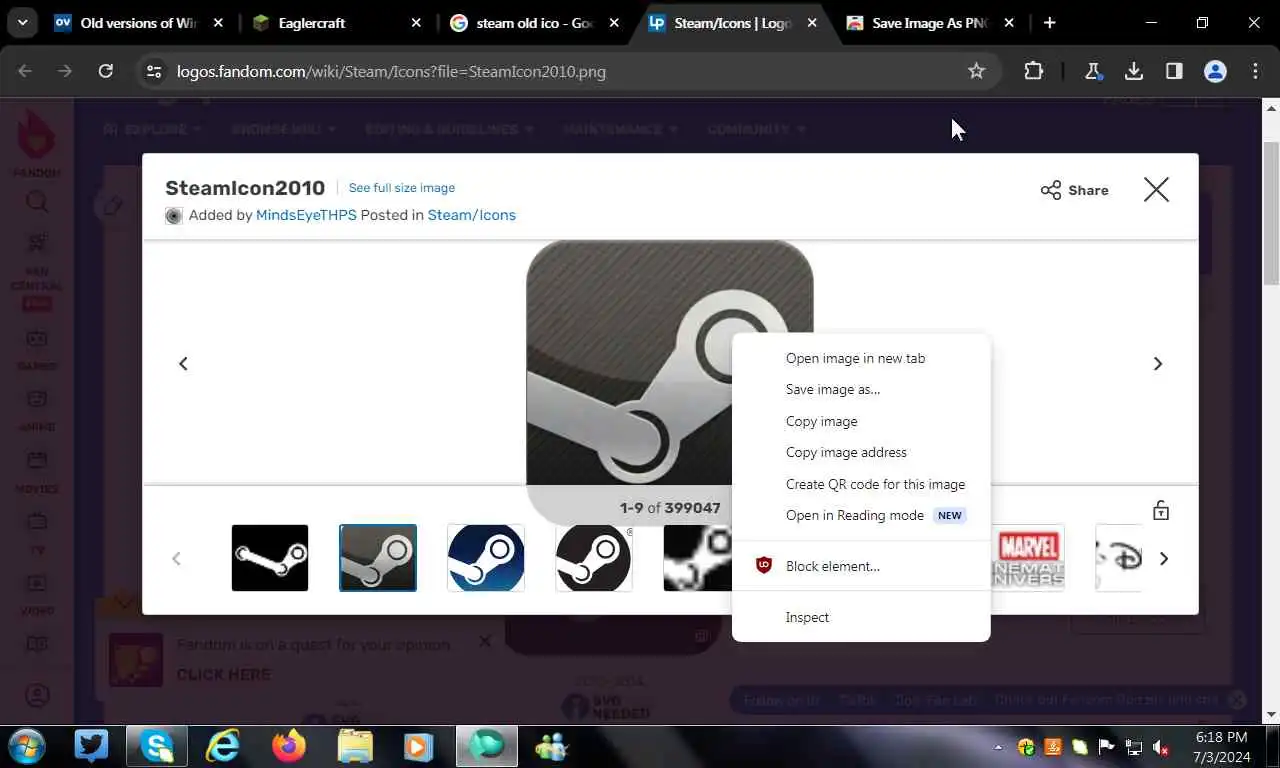Viewport: 1280px width, 768px height.
Task: Open Skype from the taskbar
Action: click(x=156, y=747)
